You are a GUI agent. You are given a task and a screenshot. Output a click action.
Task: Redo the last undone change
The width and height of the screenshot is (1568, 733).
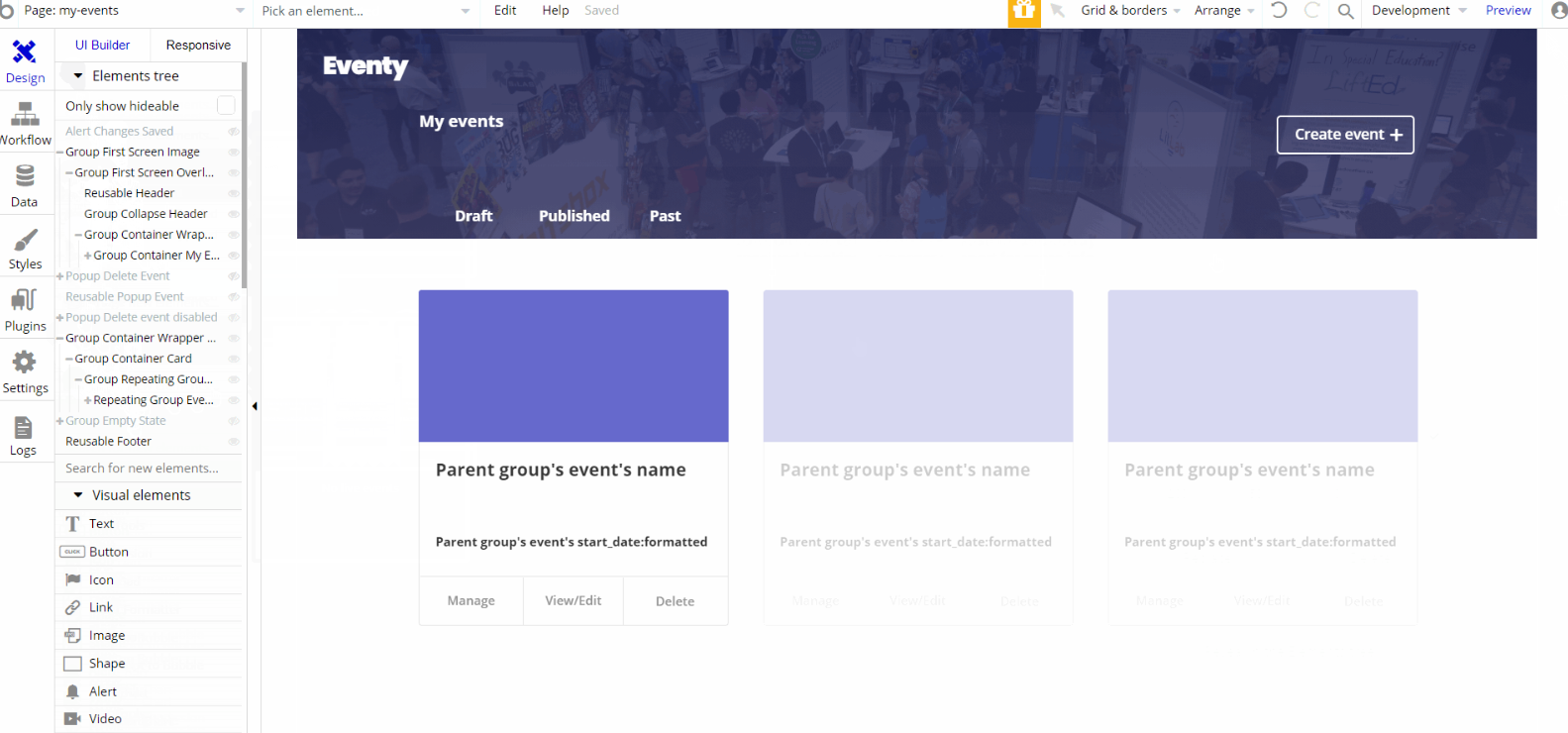(x=1312, y=10)
